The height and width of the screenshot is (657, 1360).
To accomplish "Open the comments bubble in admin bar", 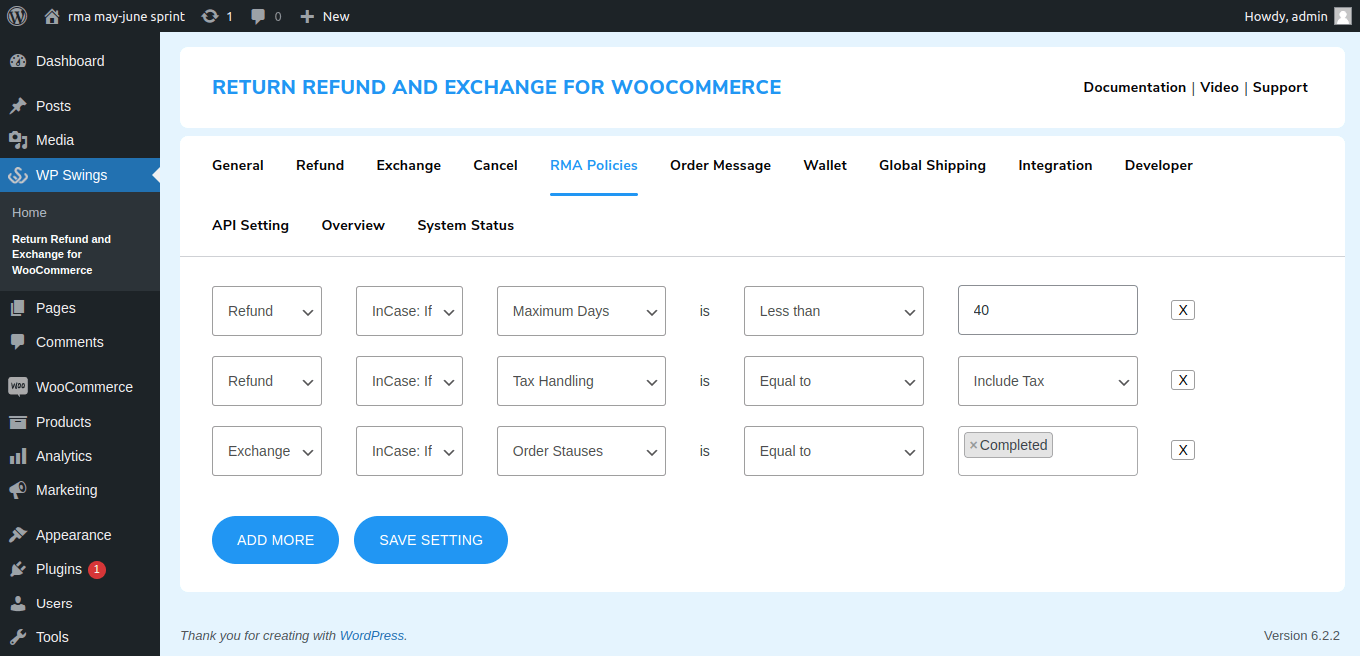I will 266,16.
